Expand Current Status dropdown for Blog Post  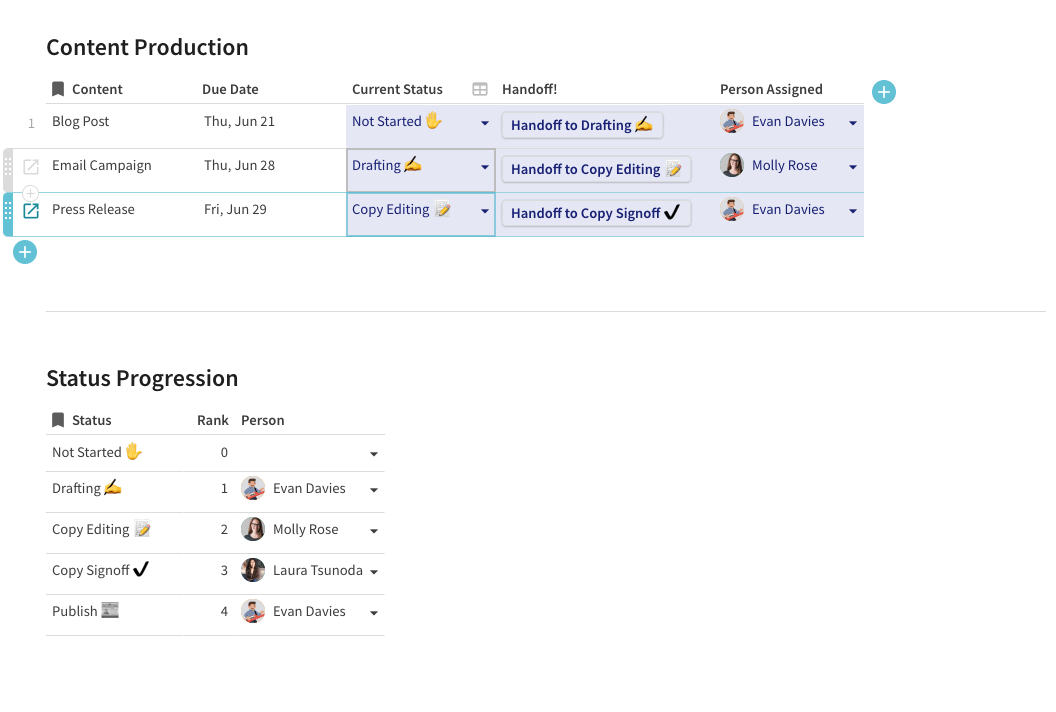(485, 123)
